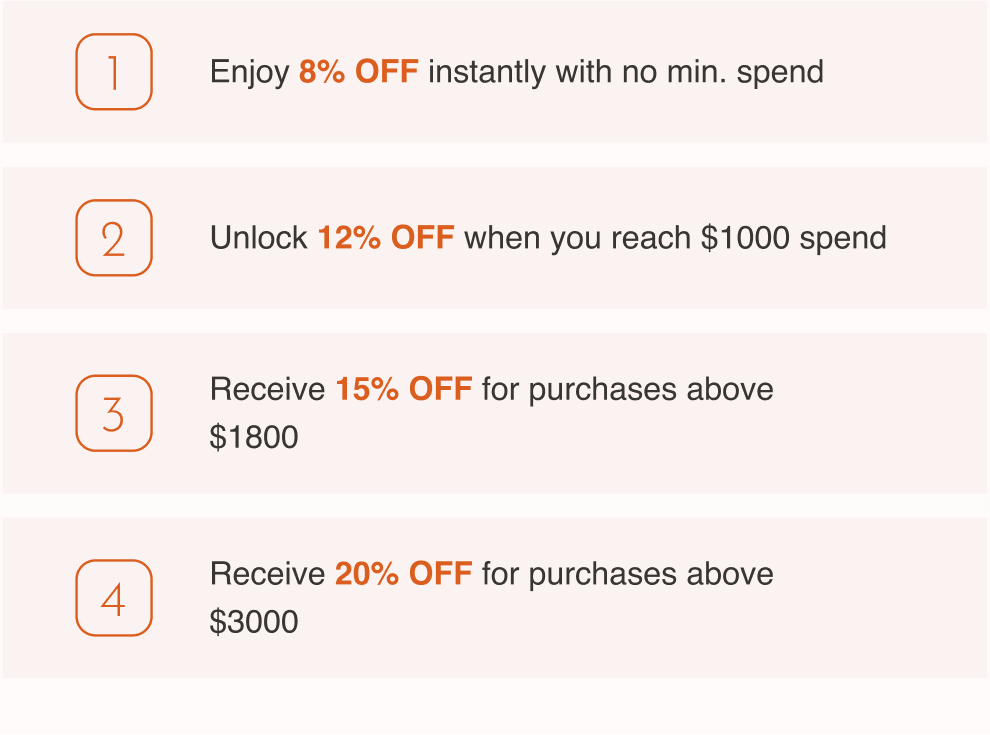Click the step 4 number icon

coord(114,598)
